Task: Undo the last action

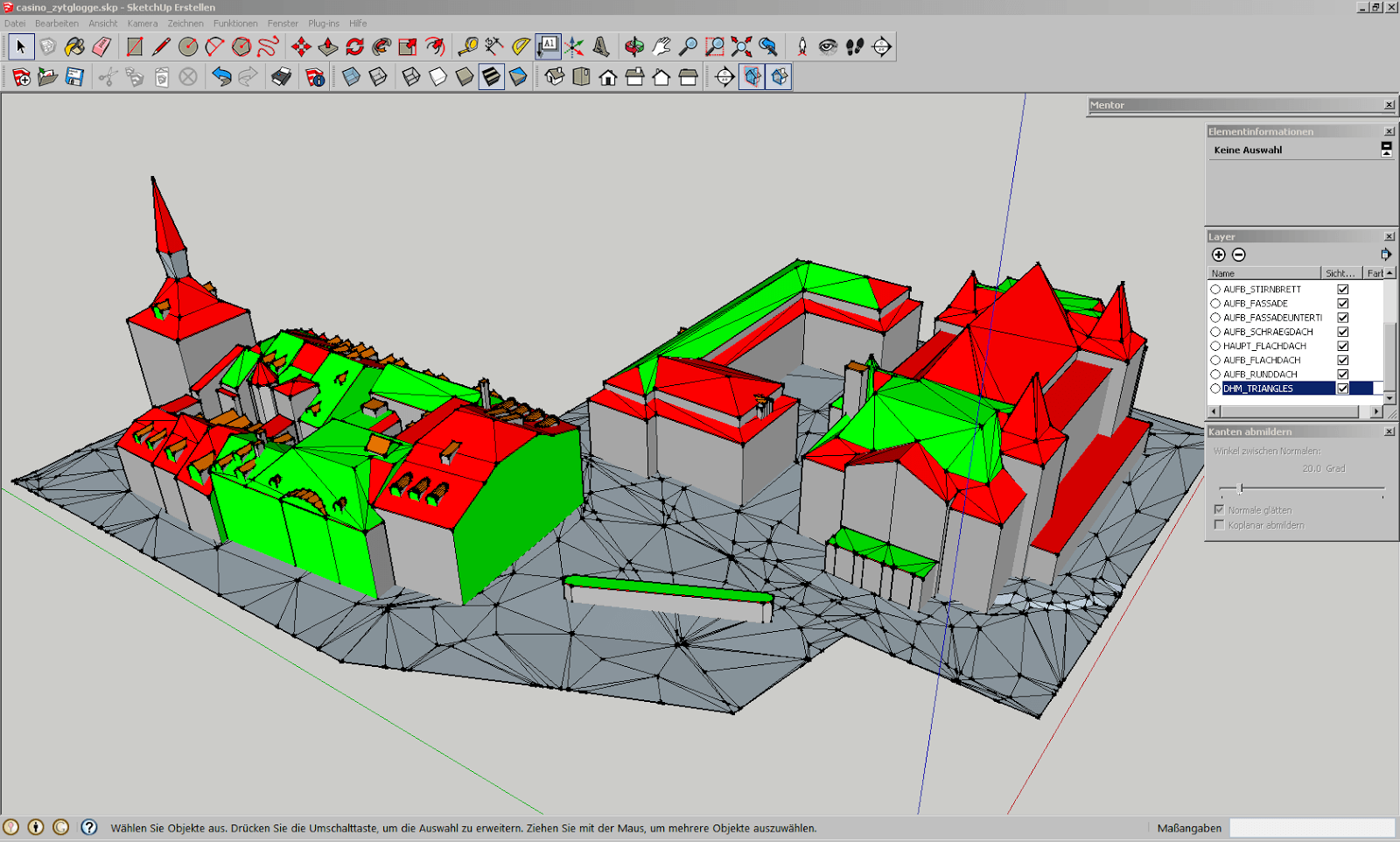Action: (x=221, y=77)
